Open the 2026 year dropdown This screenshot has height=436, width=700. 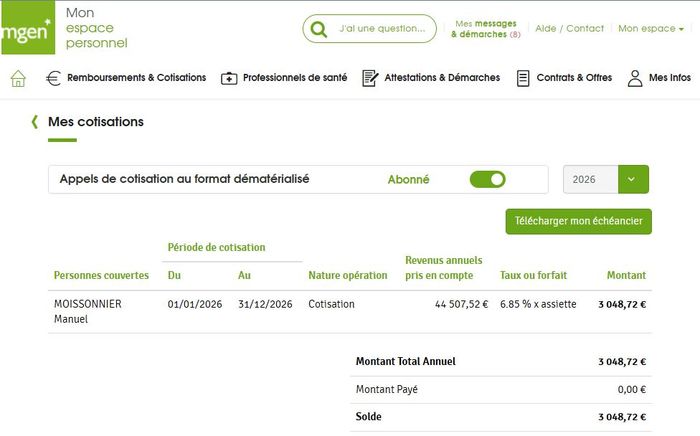(591, 180)
